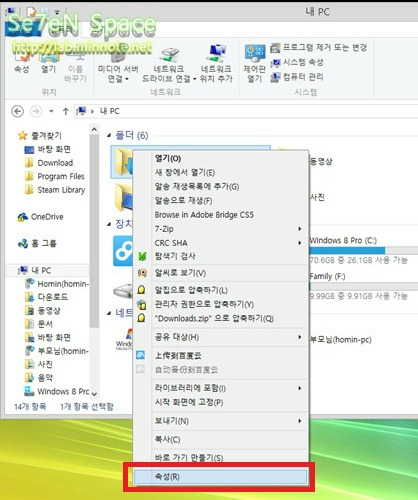Click the 사진 folder in content pane

(x=317, y=197)
